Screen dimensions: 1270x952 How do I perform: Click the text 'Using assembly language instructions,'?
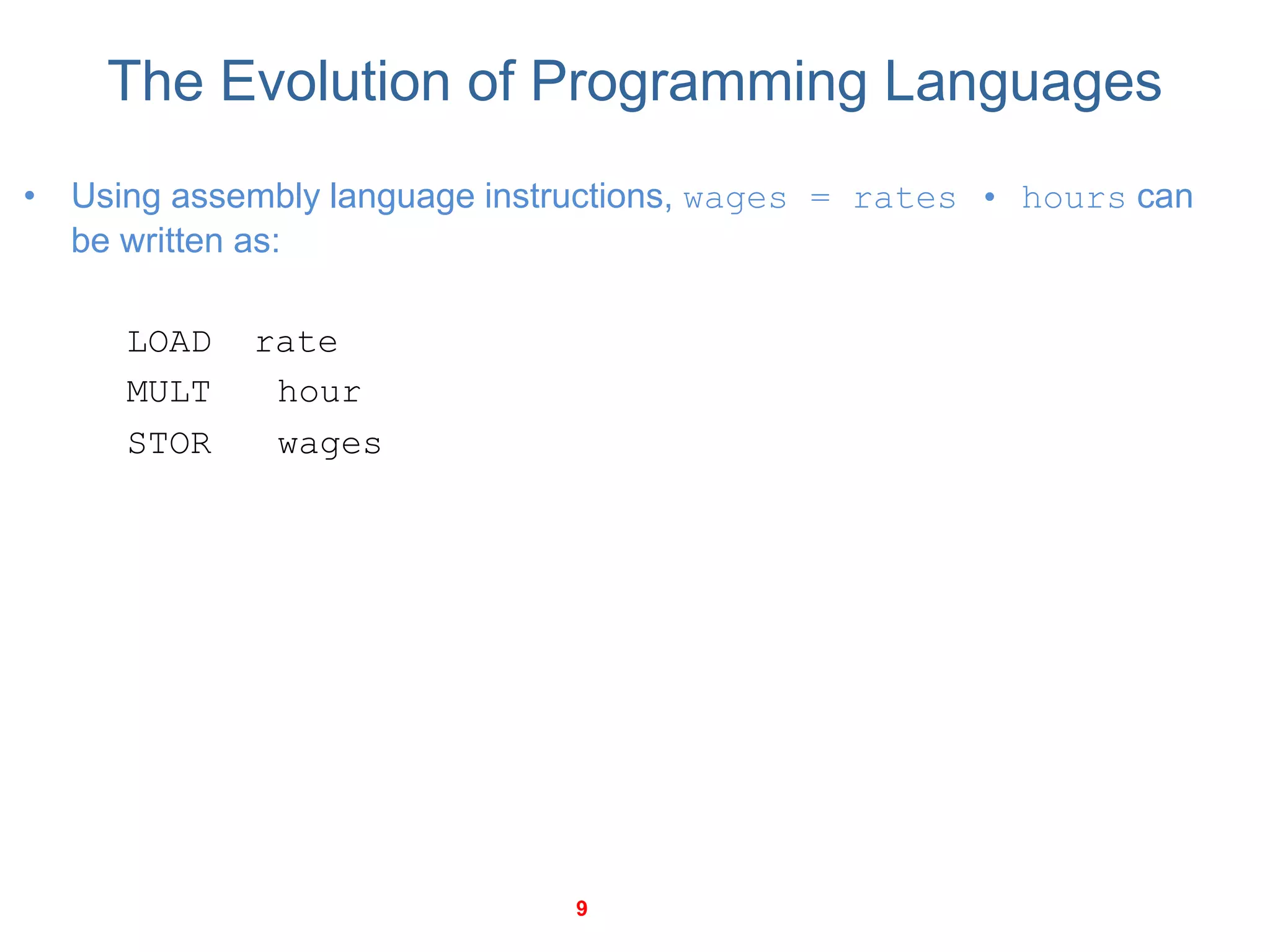coord(372,197)
